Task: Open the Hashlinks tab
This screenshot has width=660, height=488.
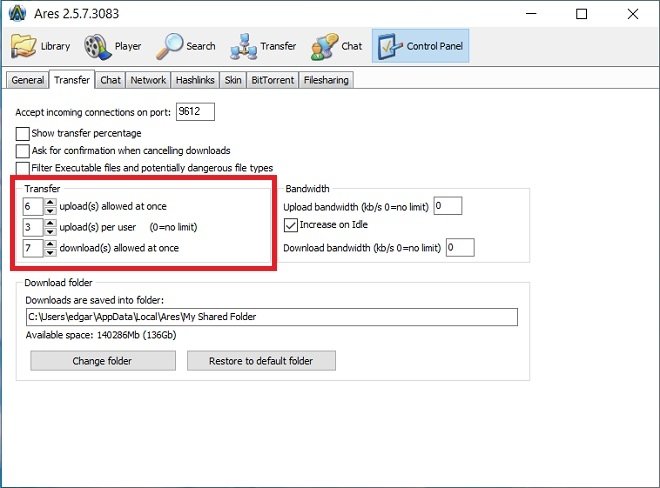Action: tap(195, 80)
